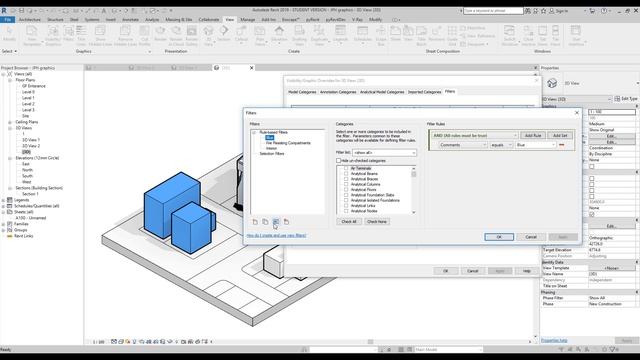
Task: Open the AND rules condition dropdown
Action: (475, 135)
